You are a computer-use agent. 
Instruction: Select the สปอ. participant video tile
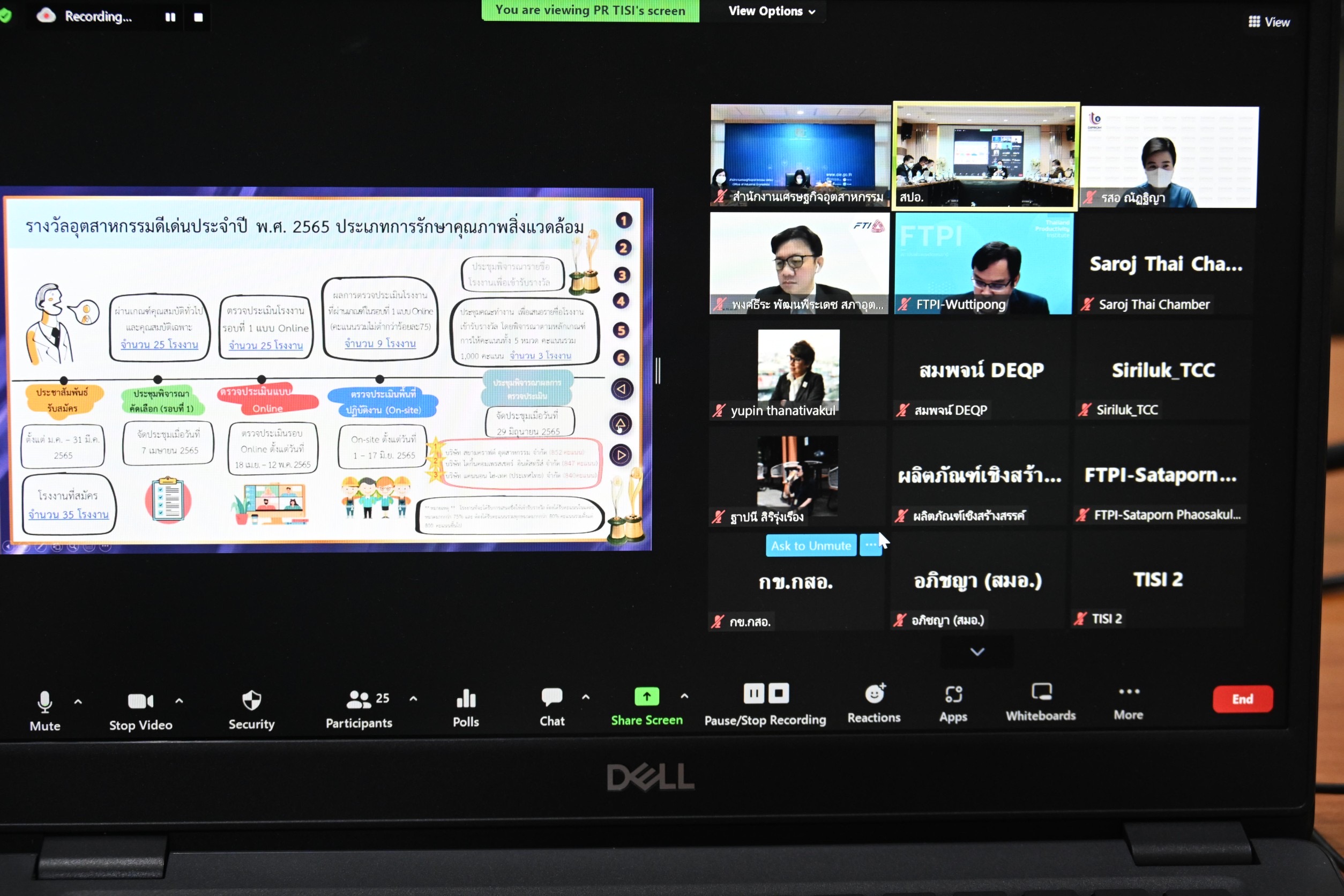(985, 155)
